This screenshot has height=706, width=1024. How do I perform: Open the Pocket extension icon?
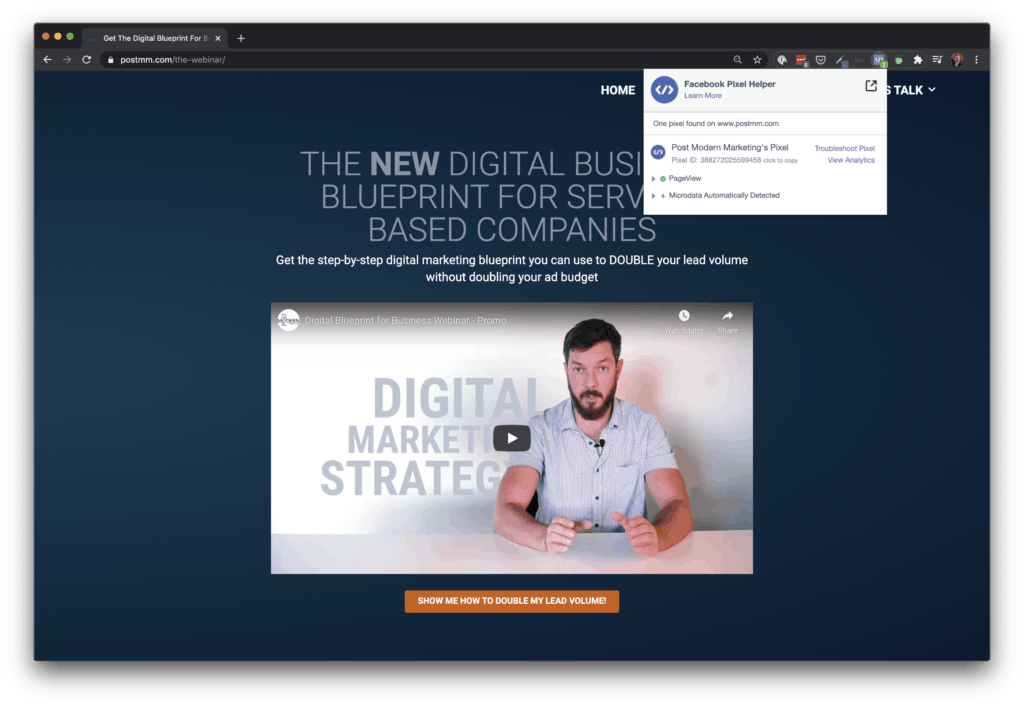tap(820, 59)
